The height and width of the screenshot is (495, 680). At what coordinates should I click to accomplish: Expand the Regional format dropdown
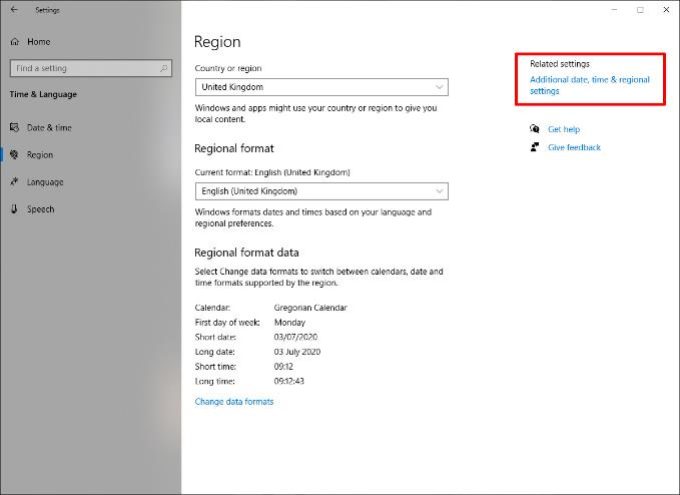[x=321, y=190]
